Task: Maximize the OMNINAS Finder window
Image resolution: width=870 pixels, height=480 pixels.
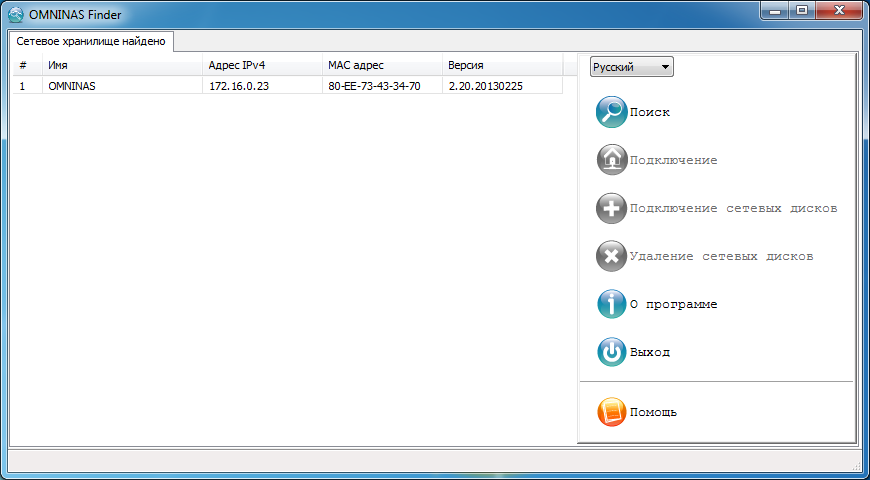Action: tap(802, 9)
